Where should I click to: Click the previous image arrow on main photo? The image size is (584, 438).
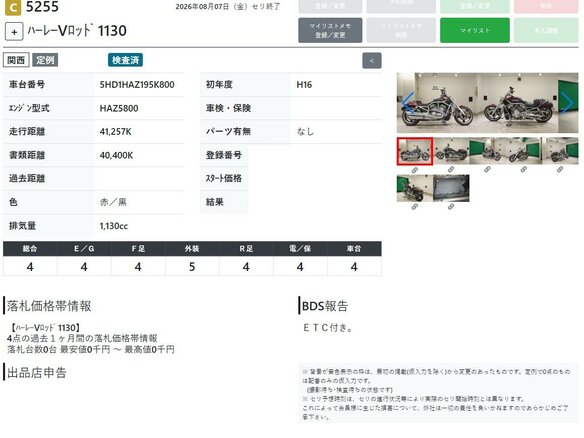(x=408, y=102)
